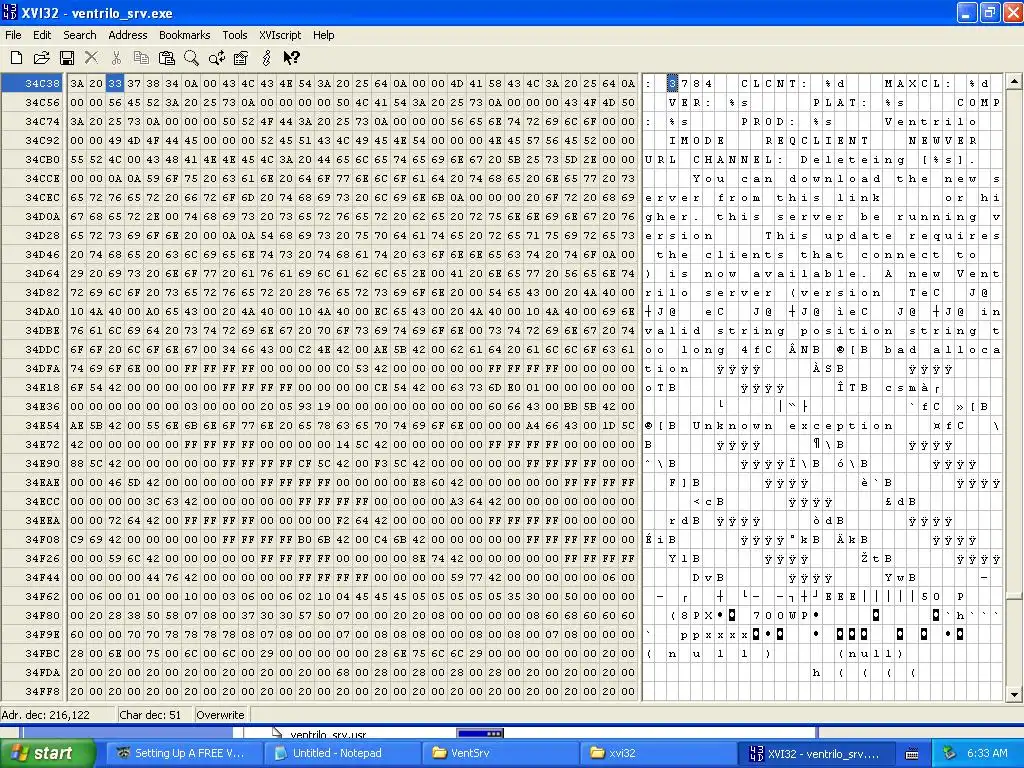Click scrollbar up arrow of hex view
This screenshot has width=1024, height=768.
tap(1014, 82)
